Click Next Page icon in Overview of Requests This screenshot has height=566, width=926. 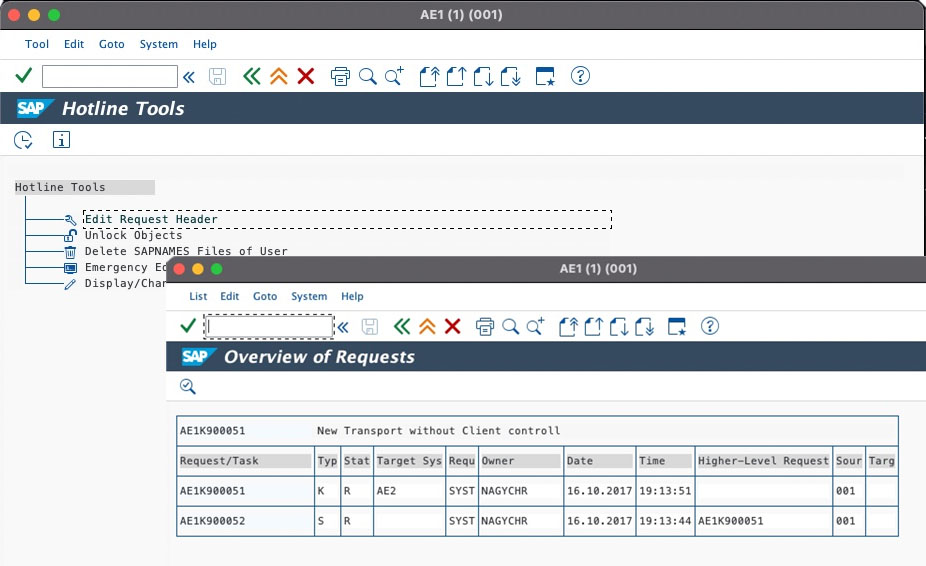(619, 326)
